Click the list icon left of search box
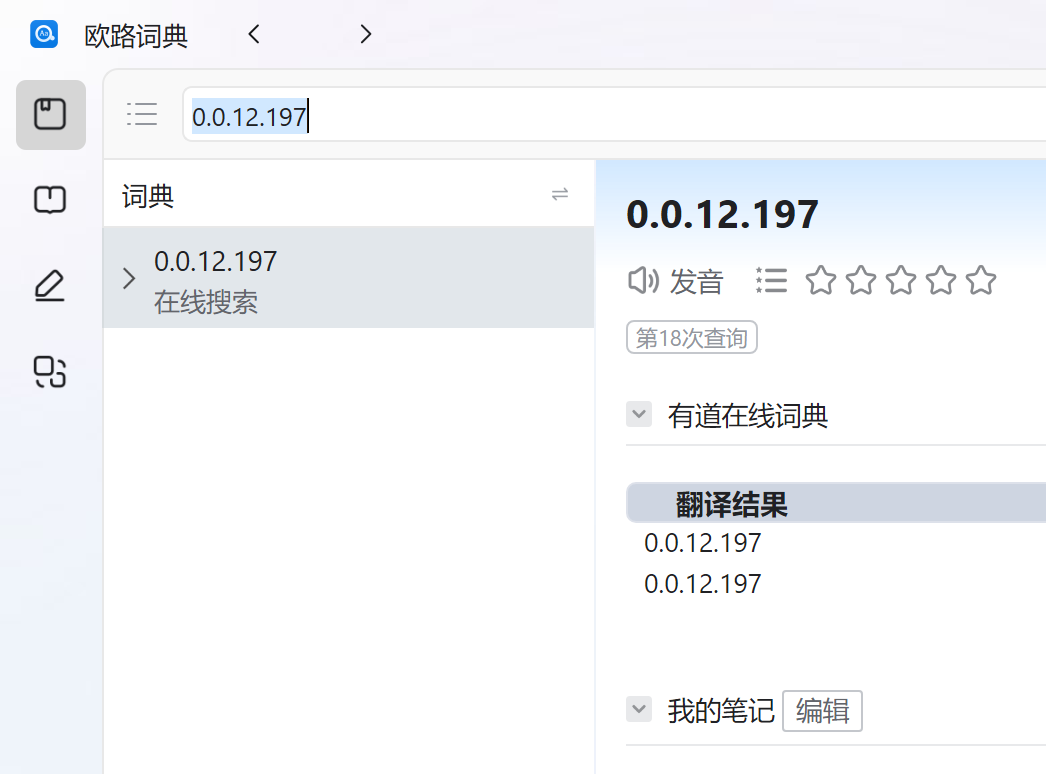1046x774 pixels. pos(142,114)
